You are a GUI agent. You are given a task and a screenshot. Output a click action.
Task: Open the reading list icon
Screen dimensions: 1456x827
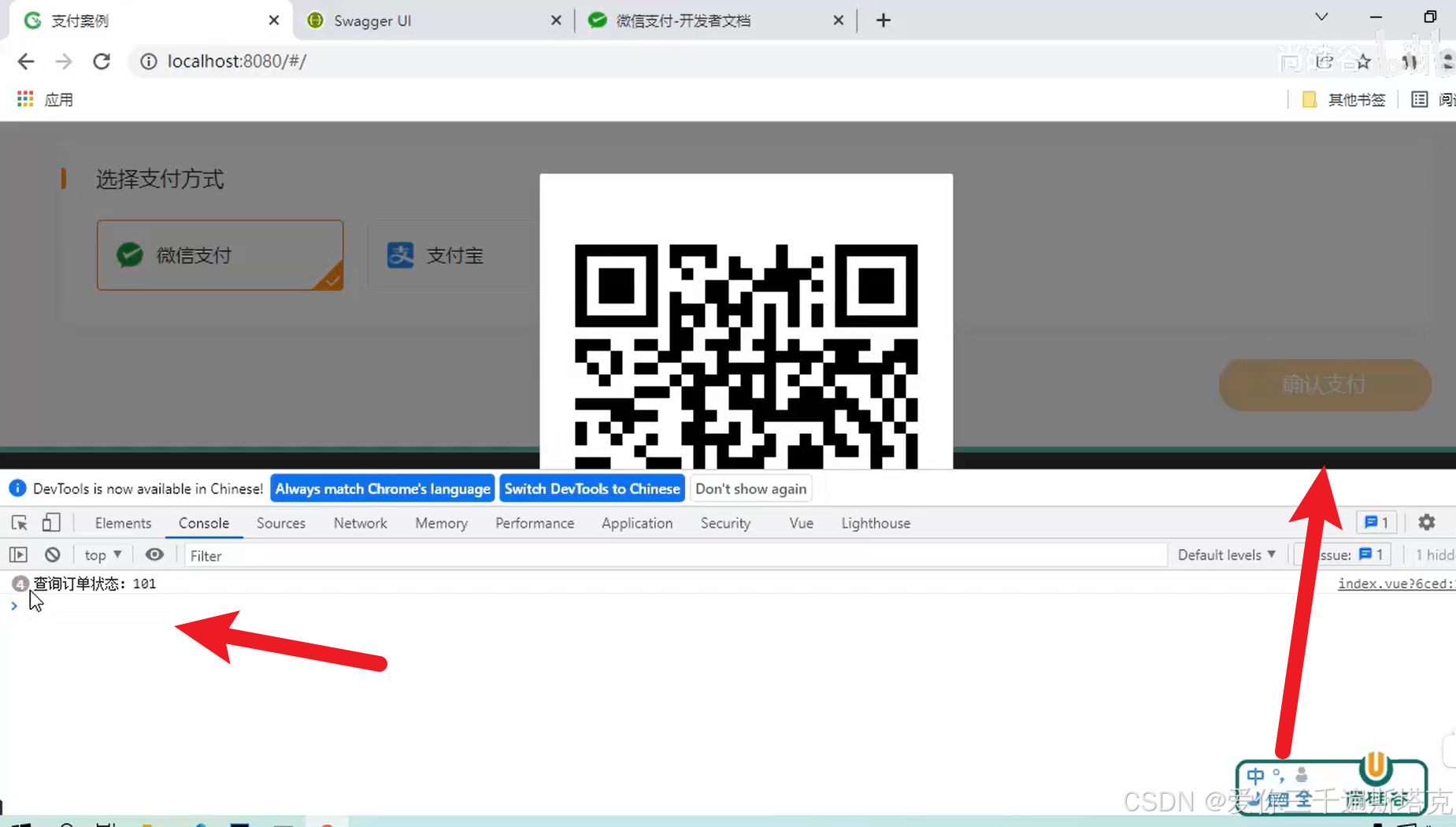1419,99
